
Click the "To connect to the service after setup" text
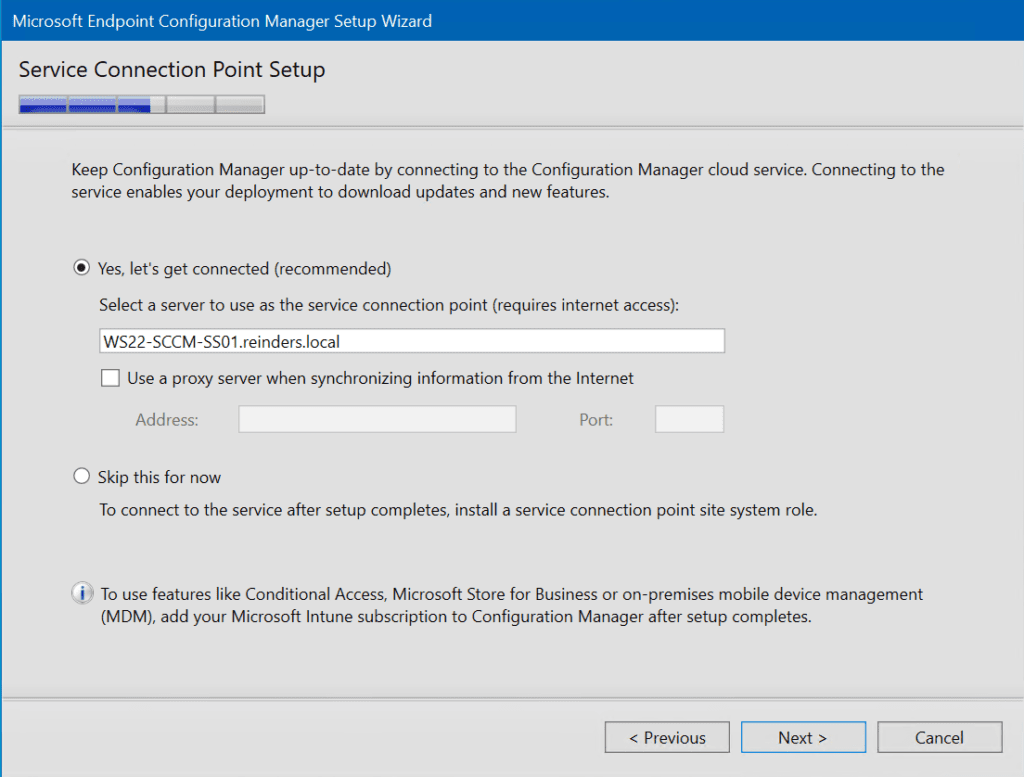click(458, 510)
